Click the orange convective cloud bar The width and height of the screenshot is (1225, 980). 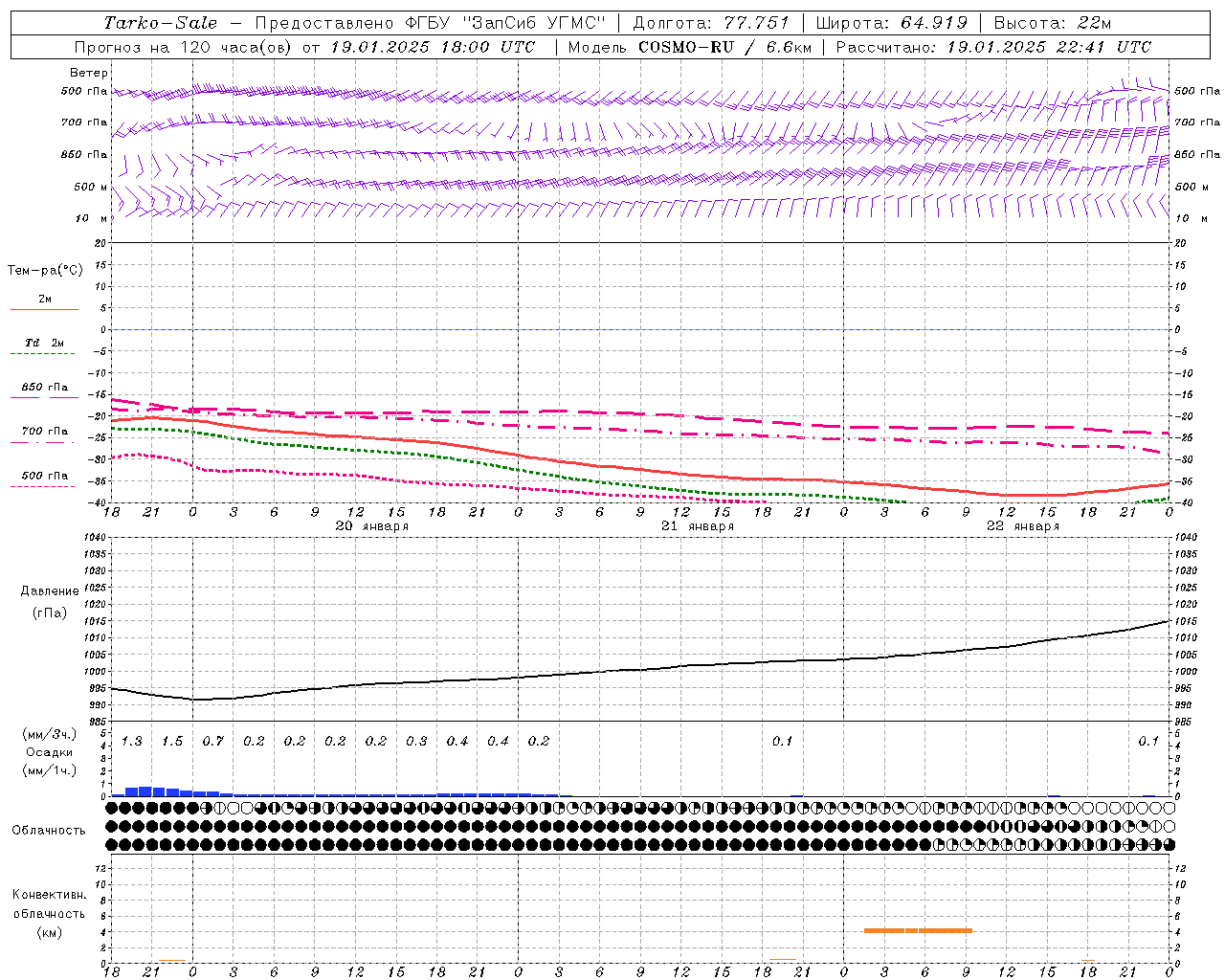(918, 930)
